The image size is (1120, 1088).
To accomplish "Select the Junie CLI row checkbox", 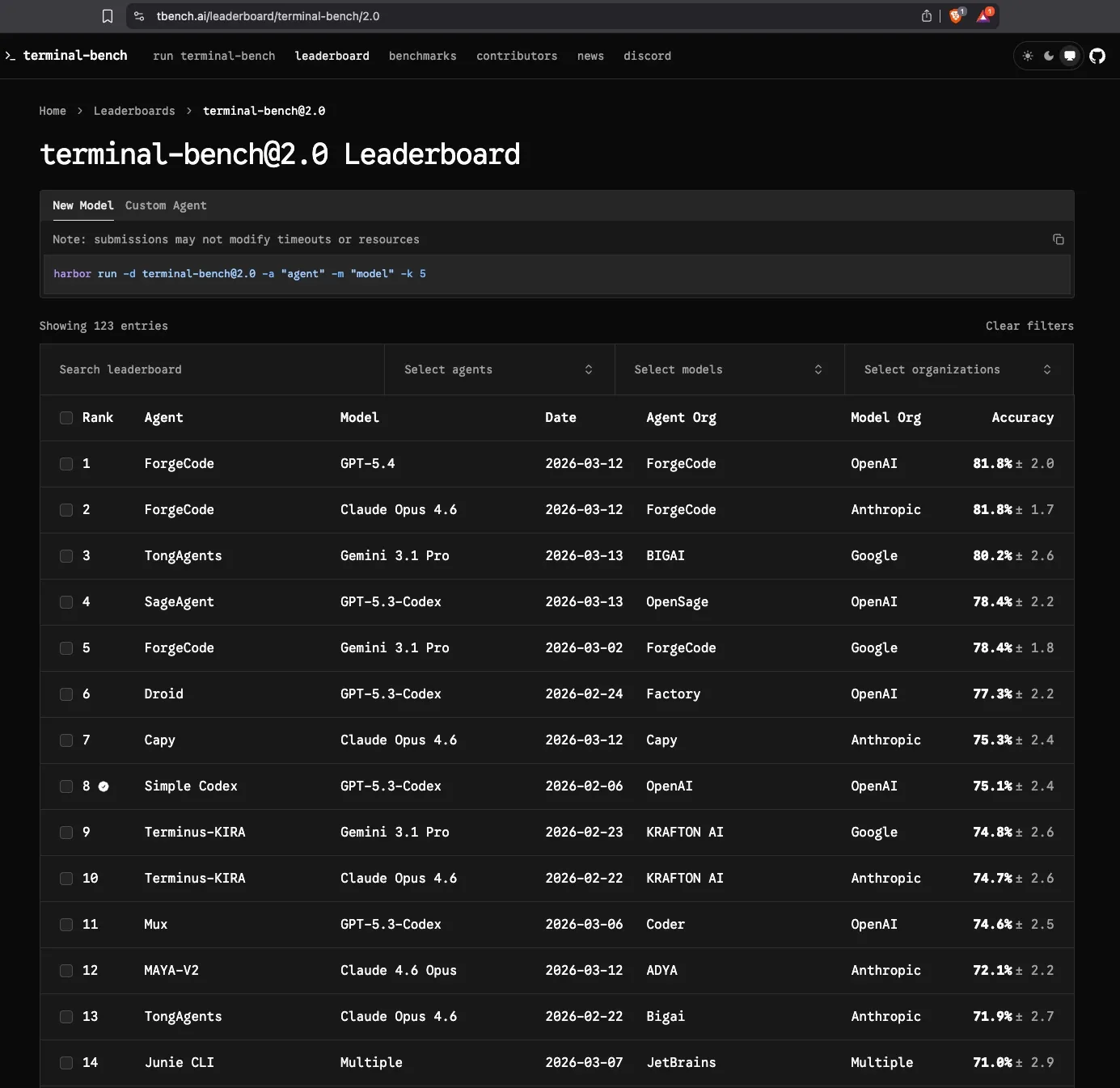I will pyautogui.click(x=66, y=1063).
